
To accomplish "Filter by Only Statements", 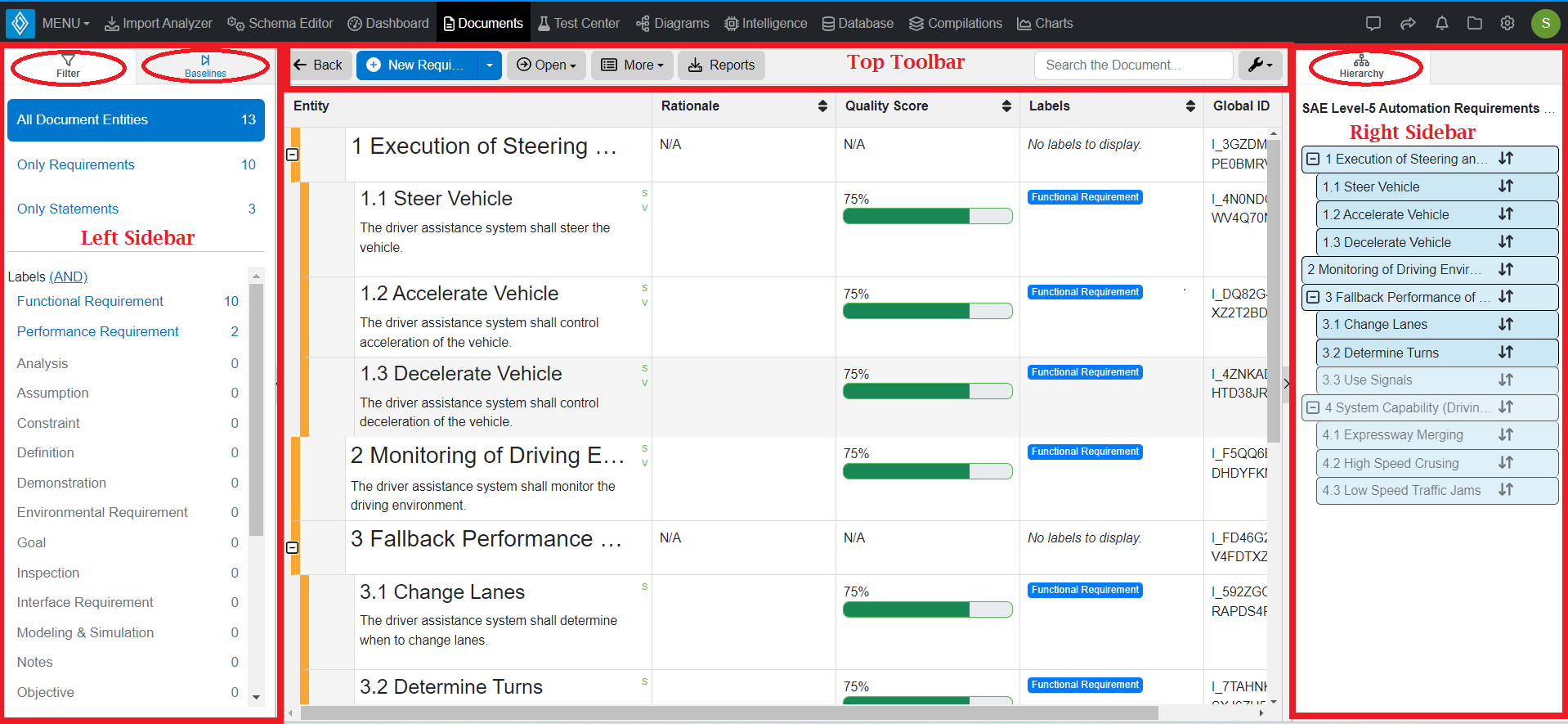I will [136, 209].
